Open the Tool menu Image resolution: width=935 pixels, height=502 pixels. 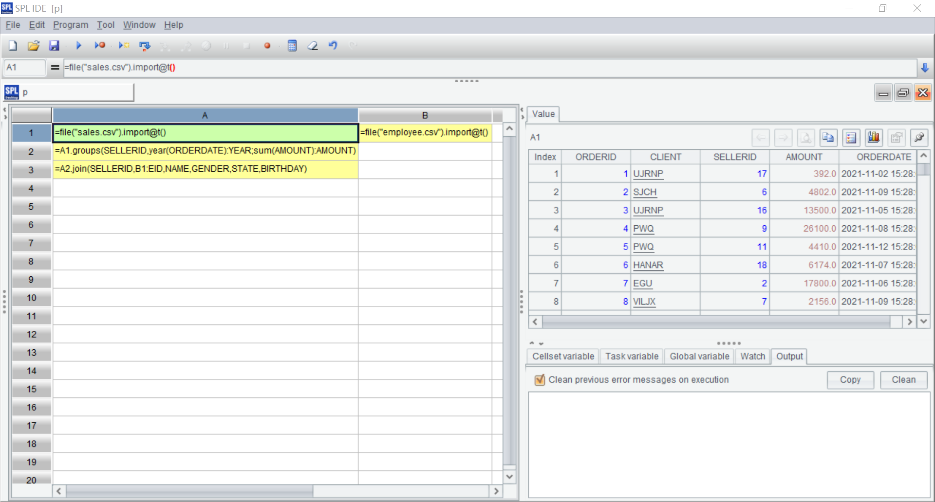point(106,24)
